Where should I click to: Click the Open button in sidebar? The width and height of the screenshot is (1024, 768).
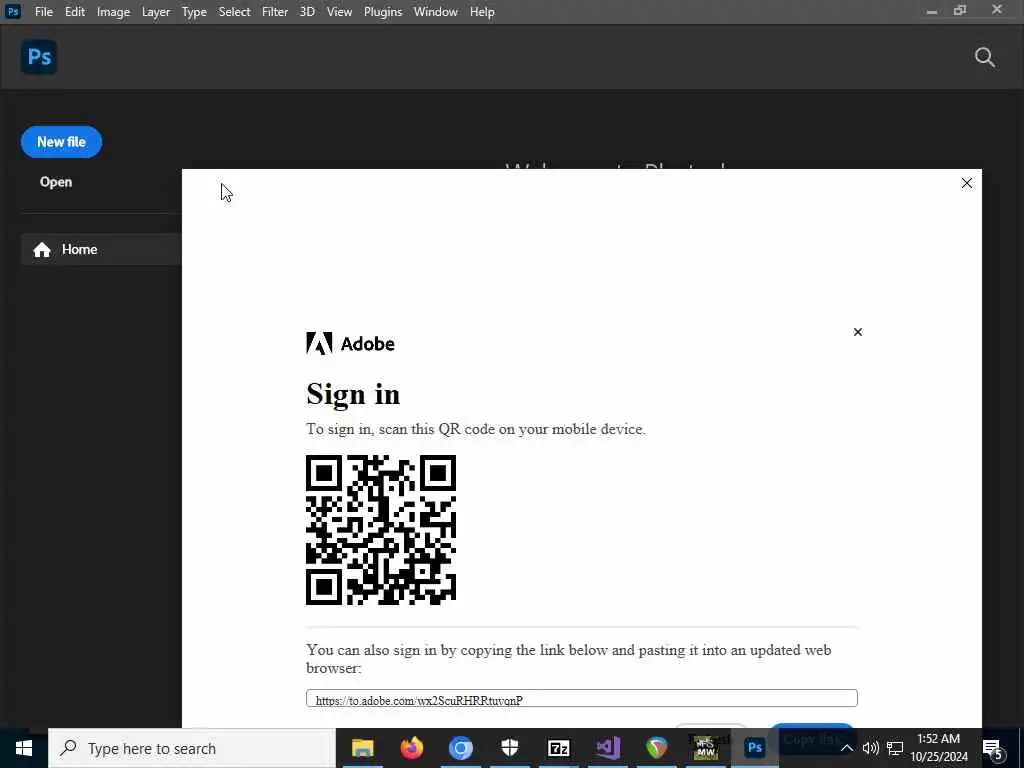pos(56,182)
